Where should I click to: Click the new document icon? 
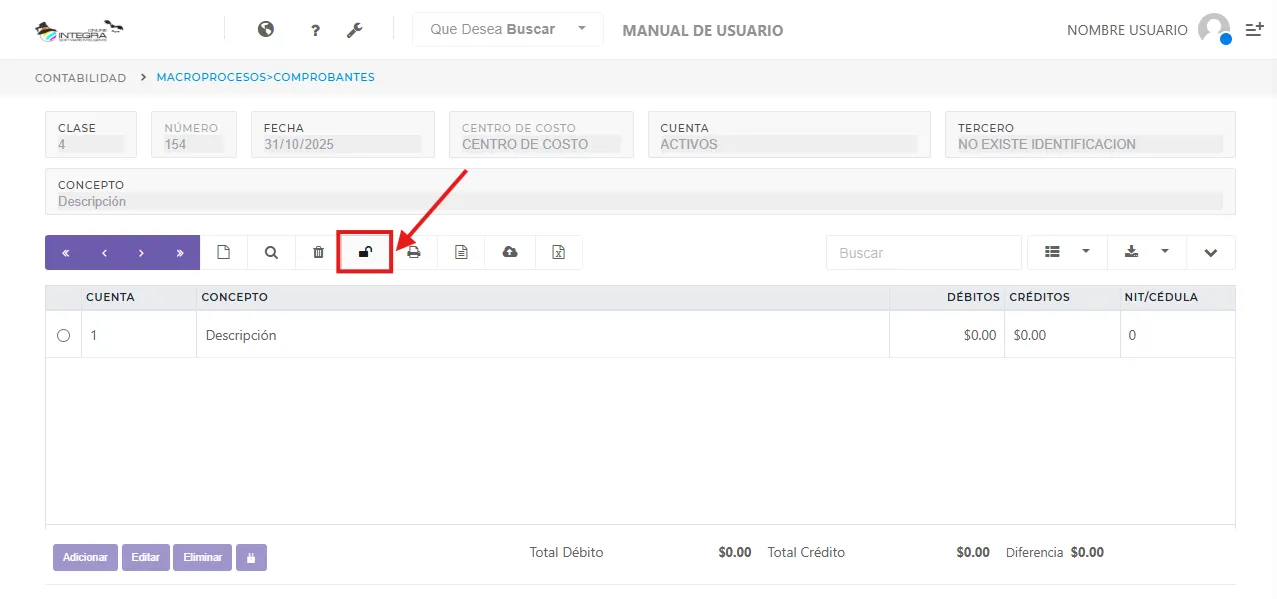(x=223, y=252)
